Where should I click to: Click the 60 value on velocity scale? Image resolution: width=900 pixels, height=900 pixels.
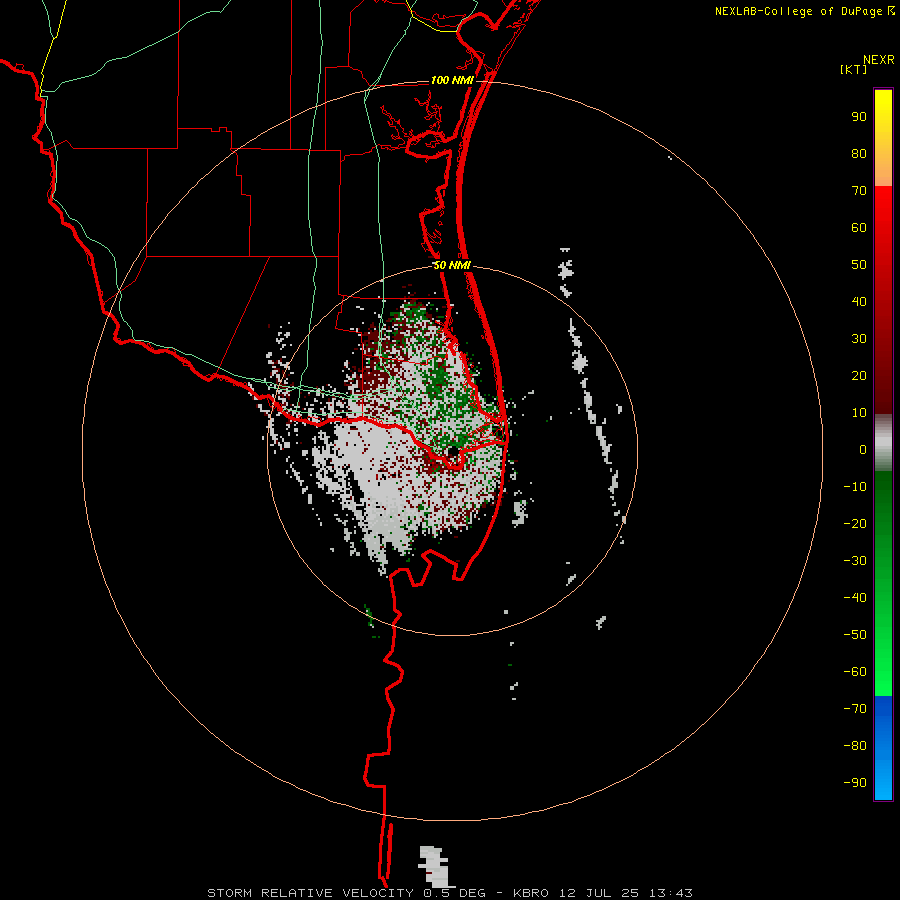[x=859, y=227]
